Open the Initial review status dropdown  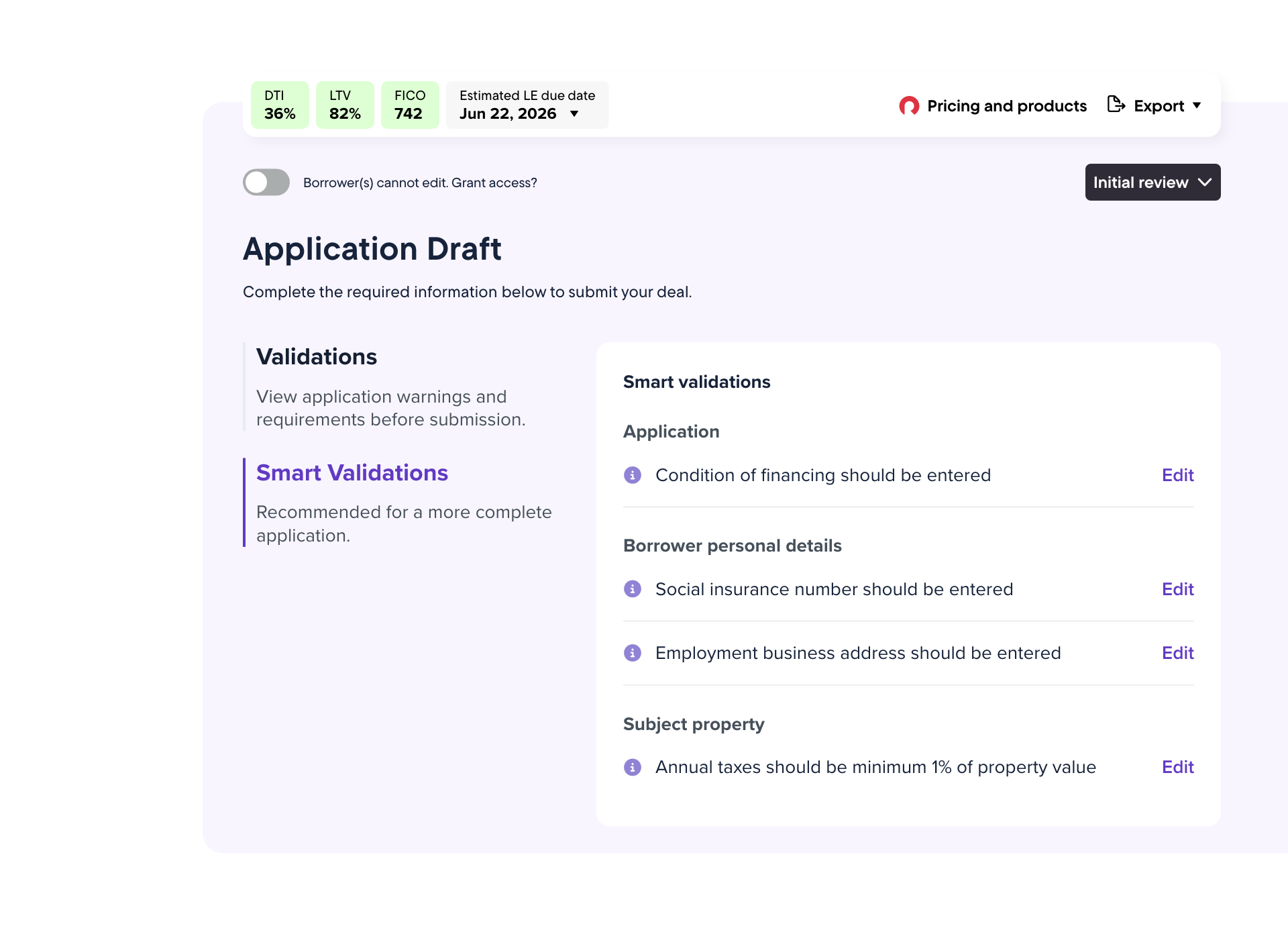click(1152, 183)
